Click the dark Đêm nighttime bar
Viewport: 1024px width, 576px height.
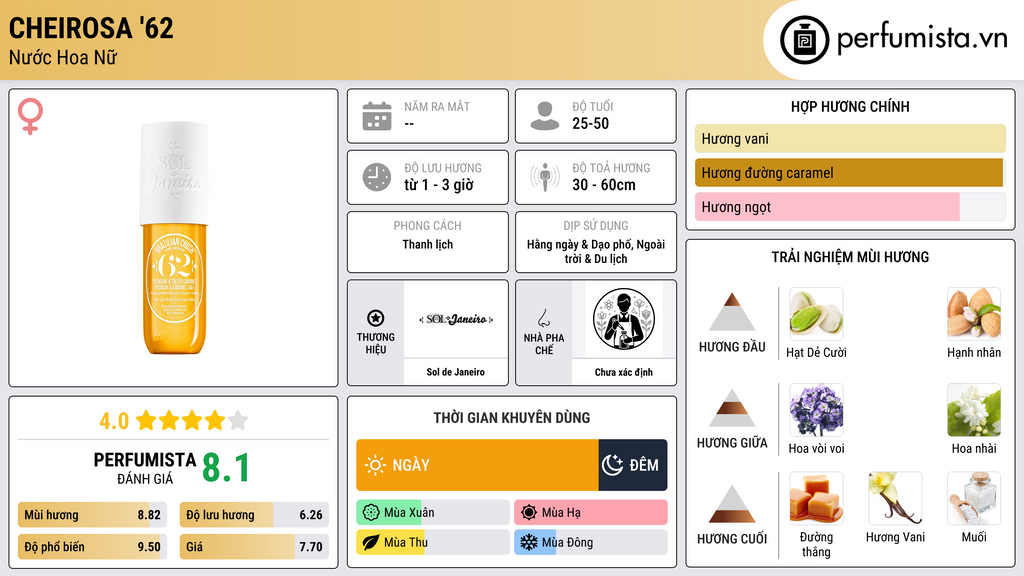pyautogui.click(x=633, y=465)
